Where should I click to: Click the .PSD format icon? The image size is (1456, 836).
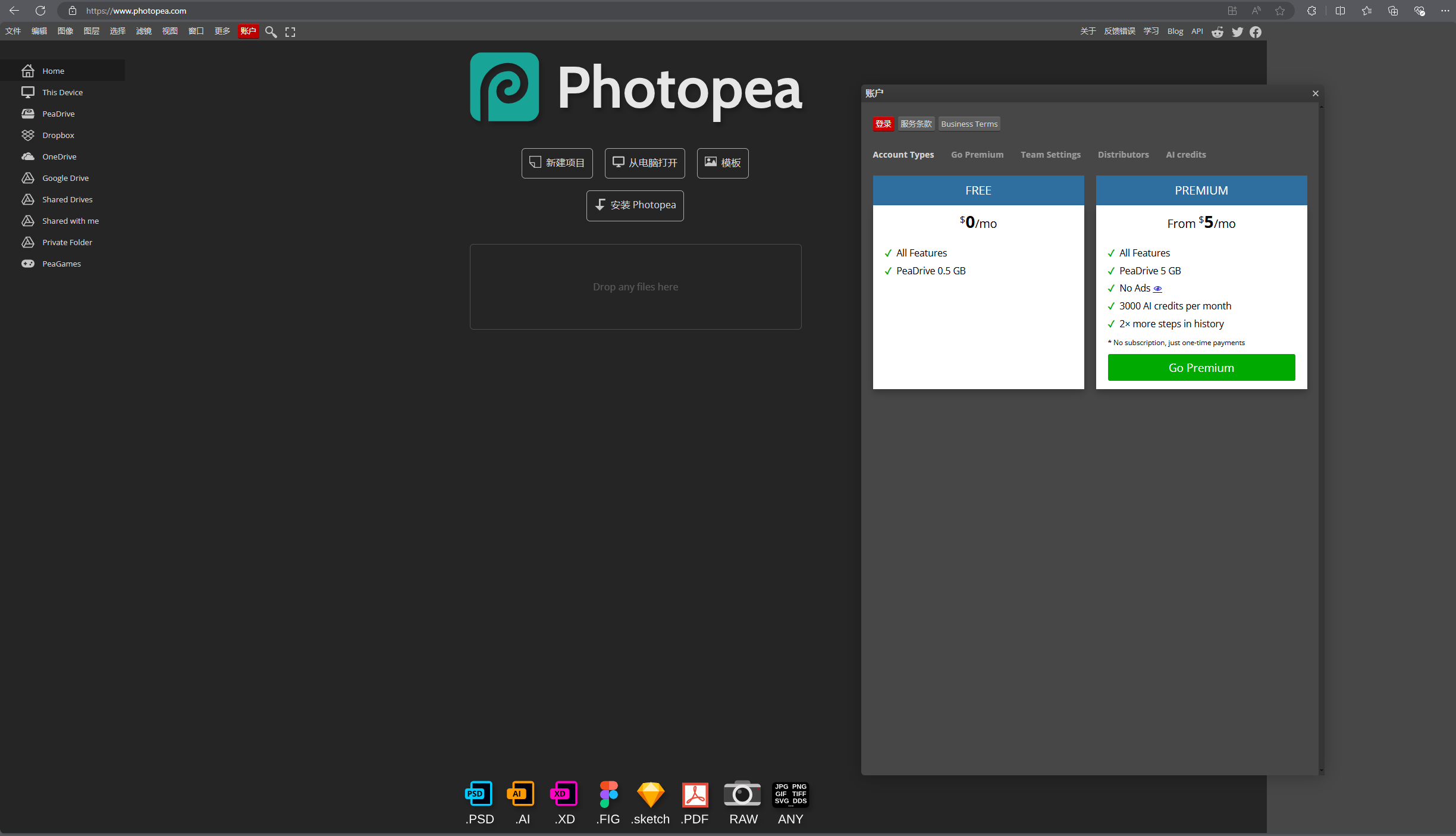click(479, 794)
